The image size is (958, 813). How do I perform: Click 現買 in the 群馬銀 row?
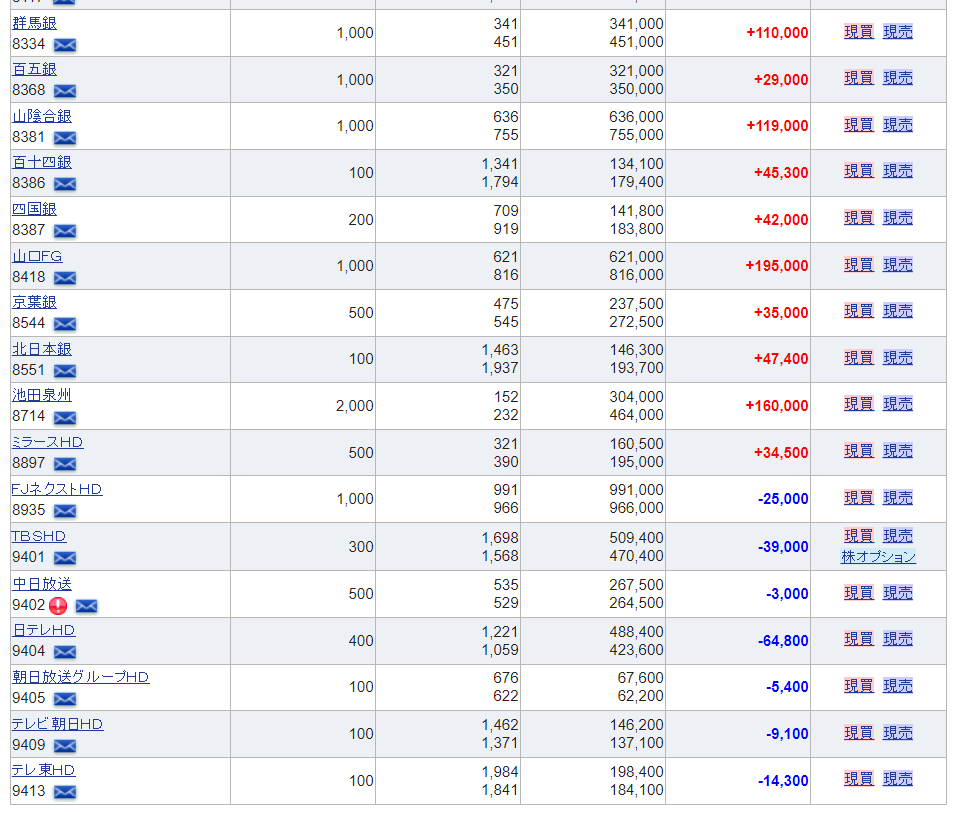click(859, 32)
